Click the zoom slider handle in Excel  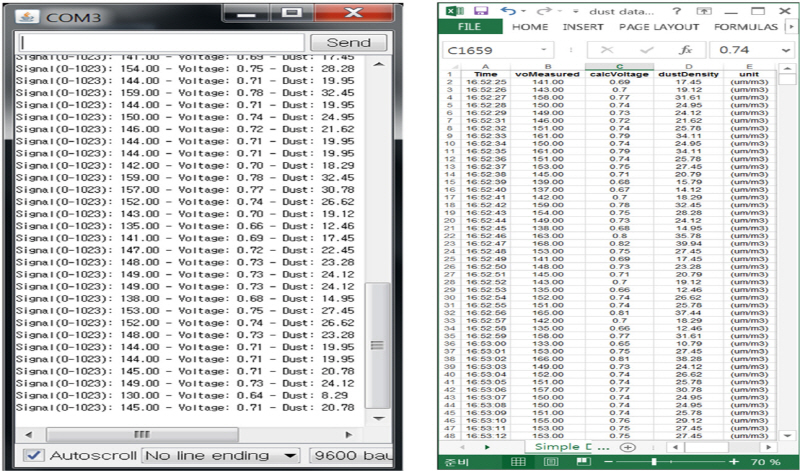pos(653,462)
